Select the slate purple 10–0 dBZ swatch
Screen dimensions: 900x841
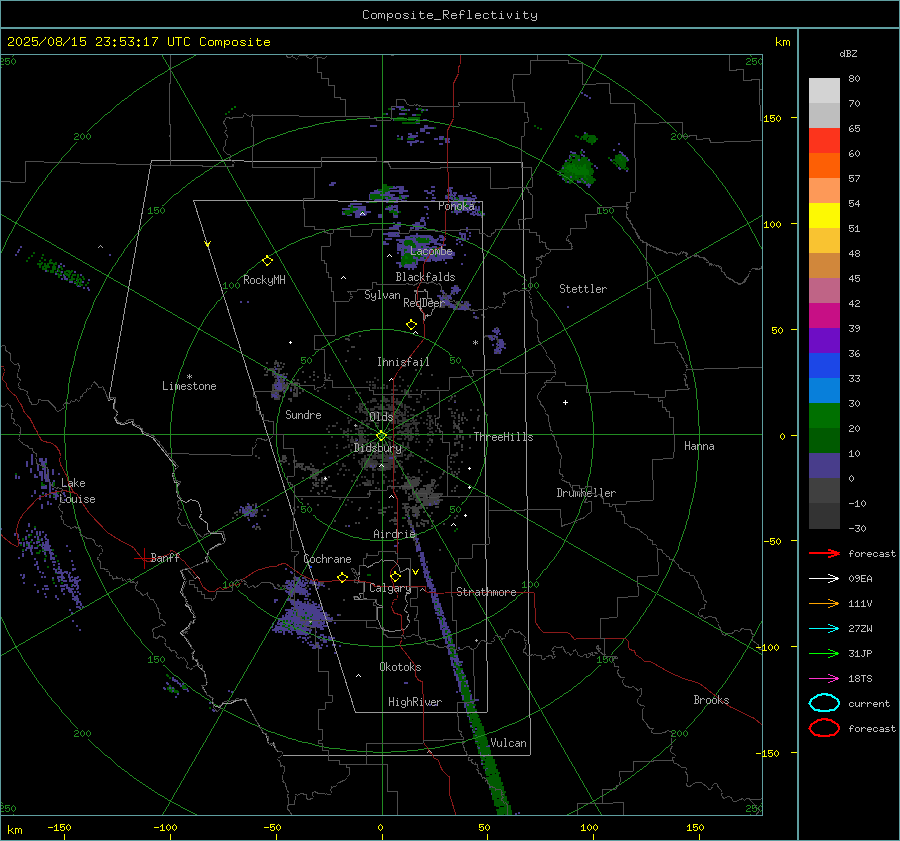(824, 466)
